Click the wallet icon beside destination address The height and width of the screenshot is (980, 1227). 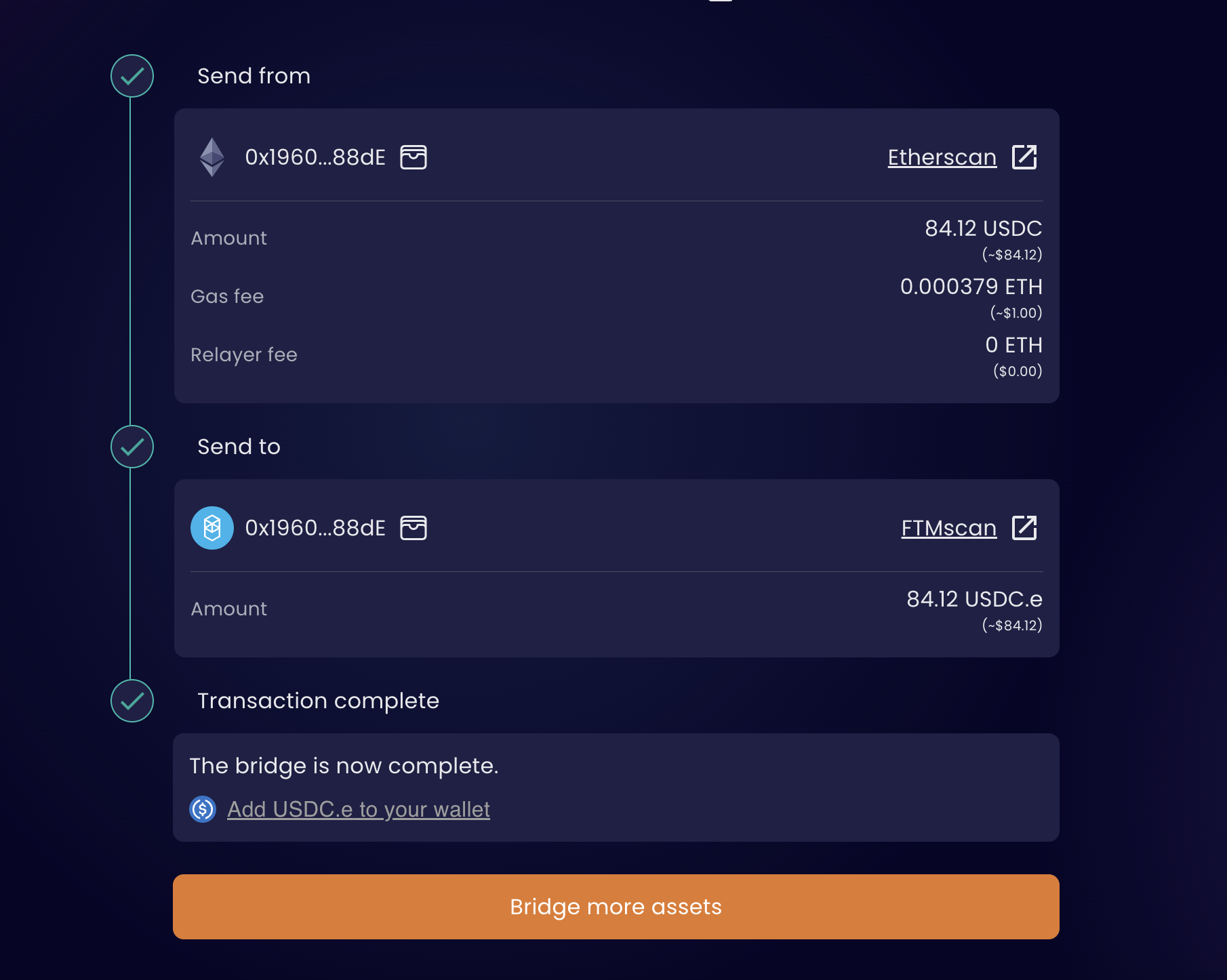[x=414, y=528]
